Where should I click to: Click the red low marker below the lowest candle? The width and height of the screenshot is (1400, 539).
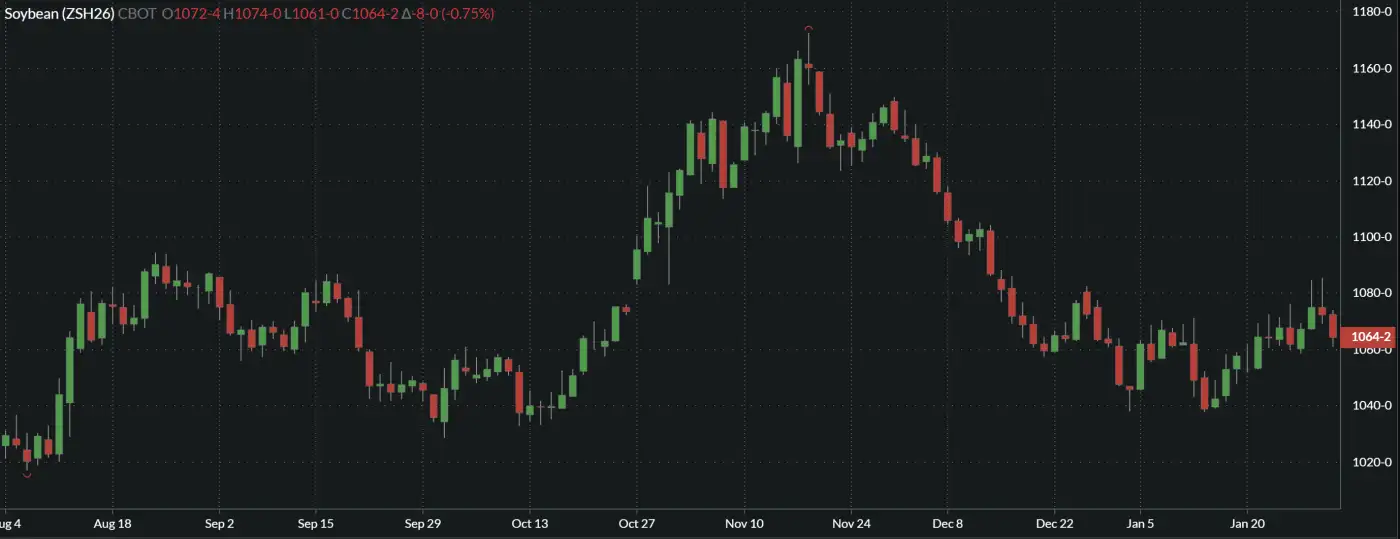(27, 476)
